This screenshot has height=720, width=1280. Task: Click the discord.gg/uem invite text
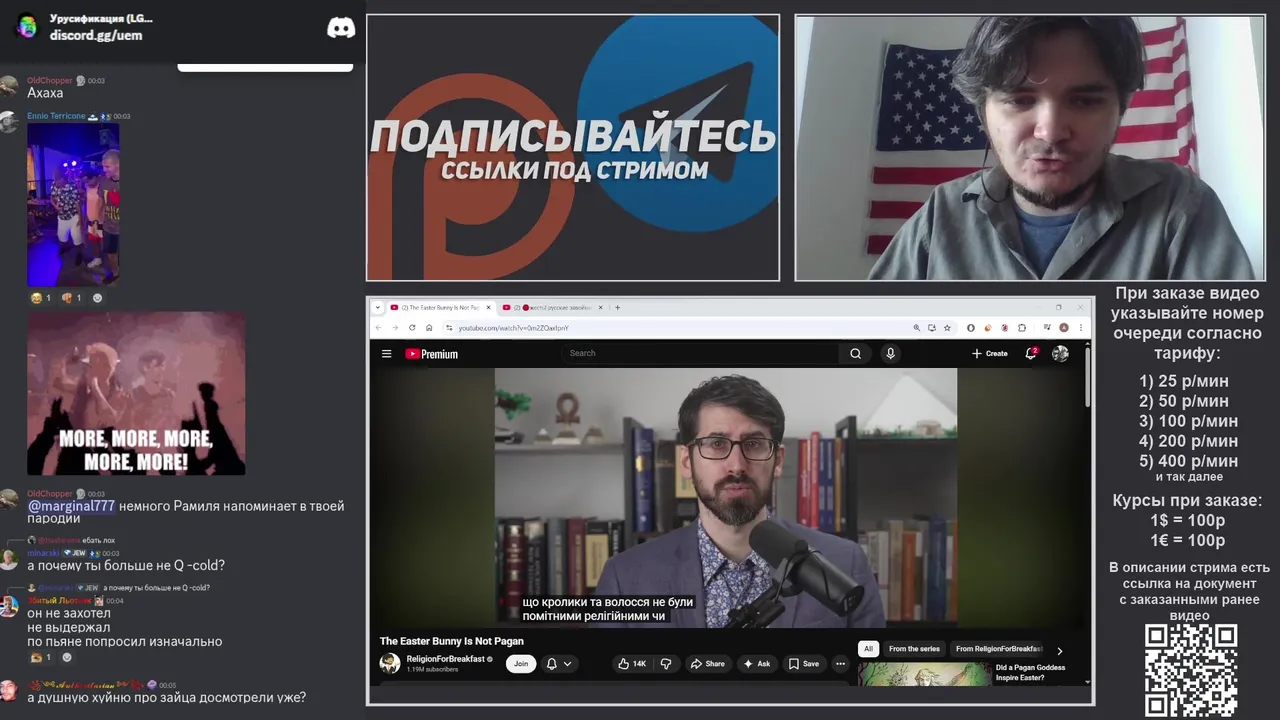pos(96,35)
